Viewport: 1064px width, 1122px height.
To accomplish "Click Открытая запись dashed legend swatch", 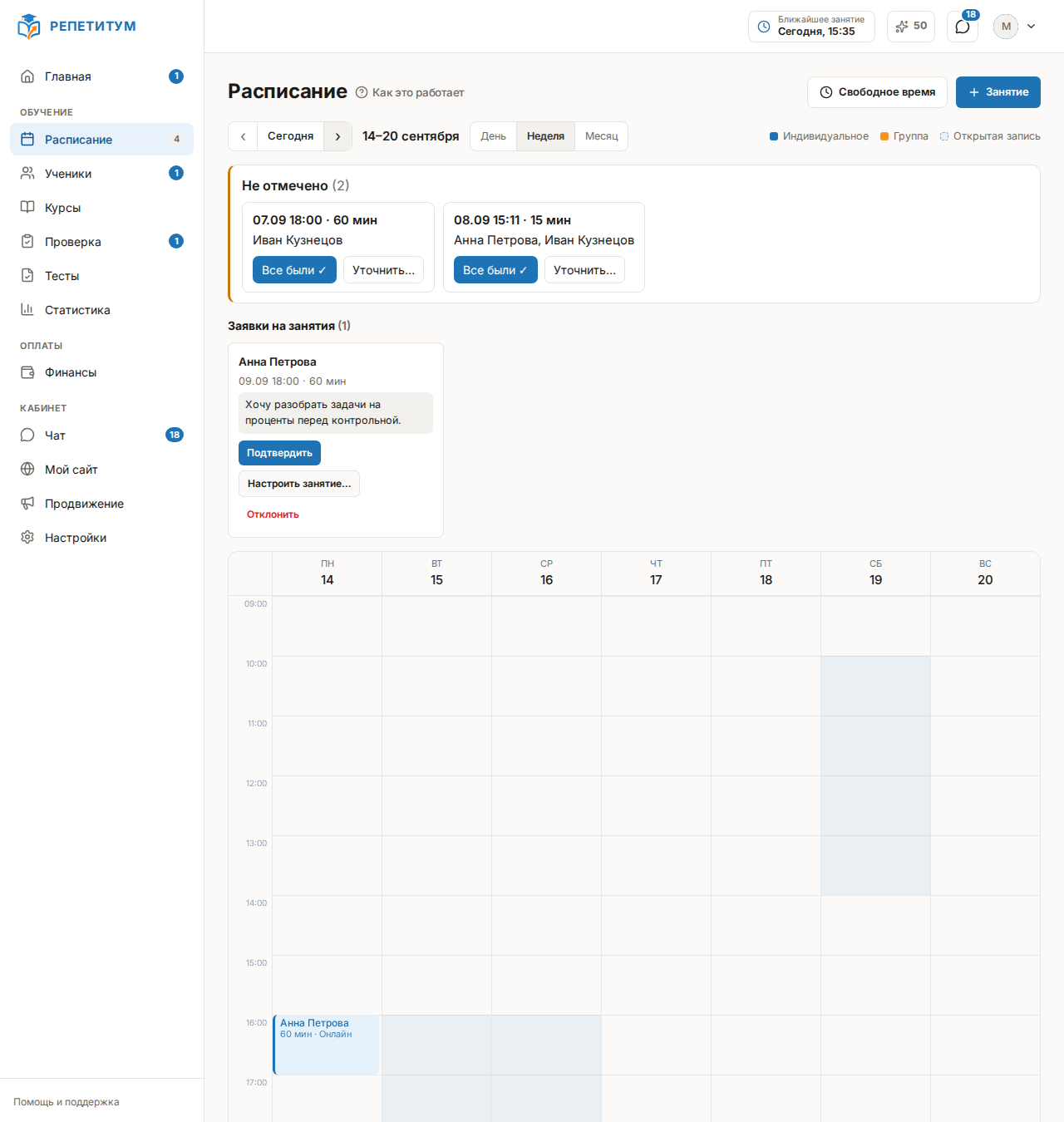I will click(x=944, y=136).
